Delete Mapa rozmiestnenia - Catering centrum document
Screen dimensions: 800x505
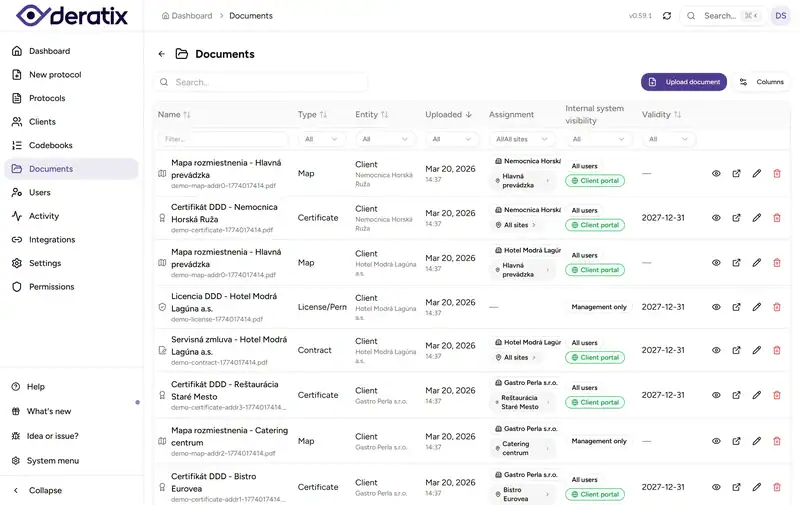click(x=777, y=441)
